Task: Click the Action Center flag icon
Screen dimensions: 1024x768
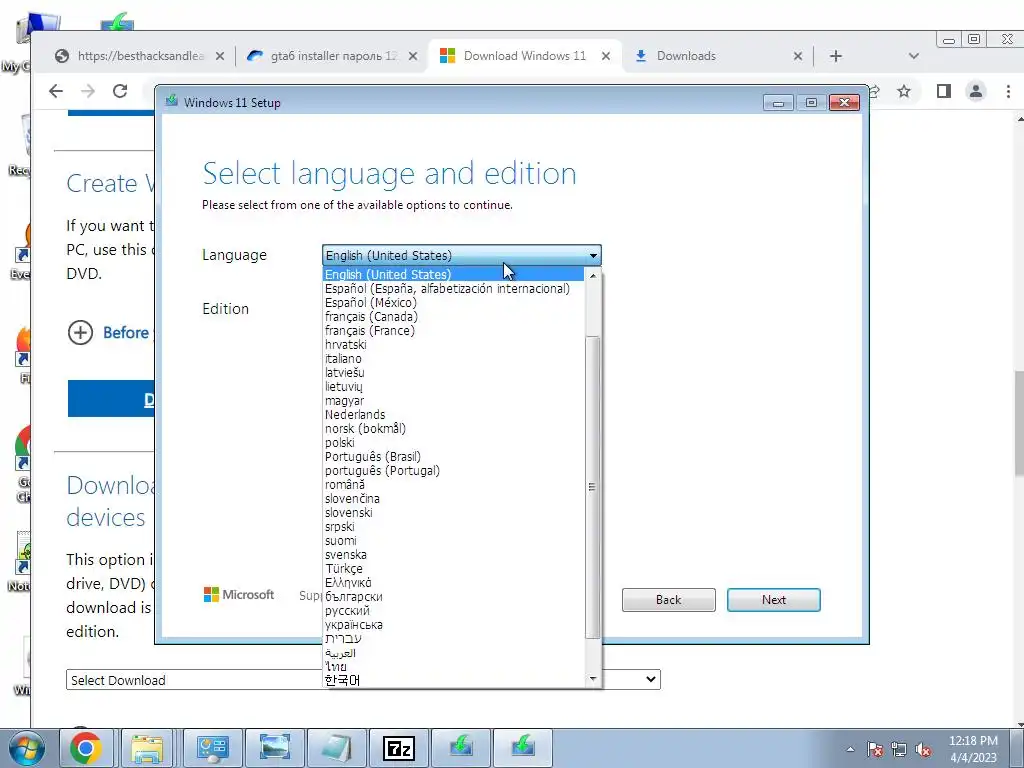Action: [x=874, y=749]
